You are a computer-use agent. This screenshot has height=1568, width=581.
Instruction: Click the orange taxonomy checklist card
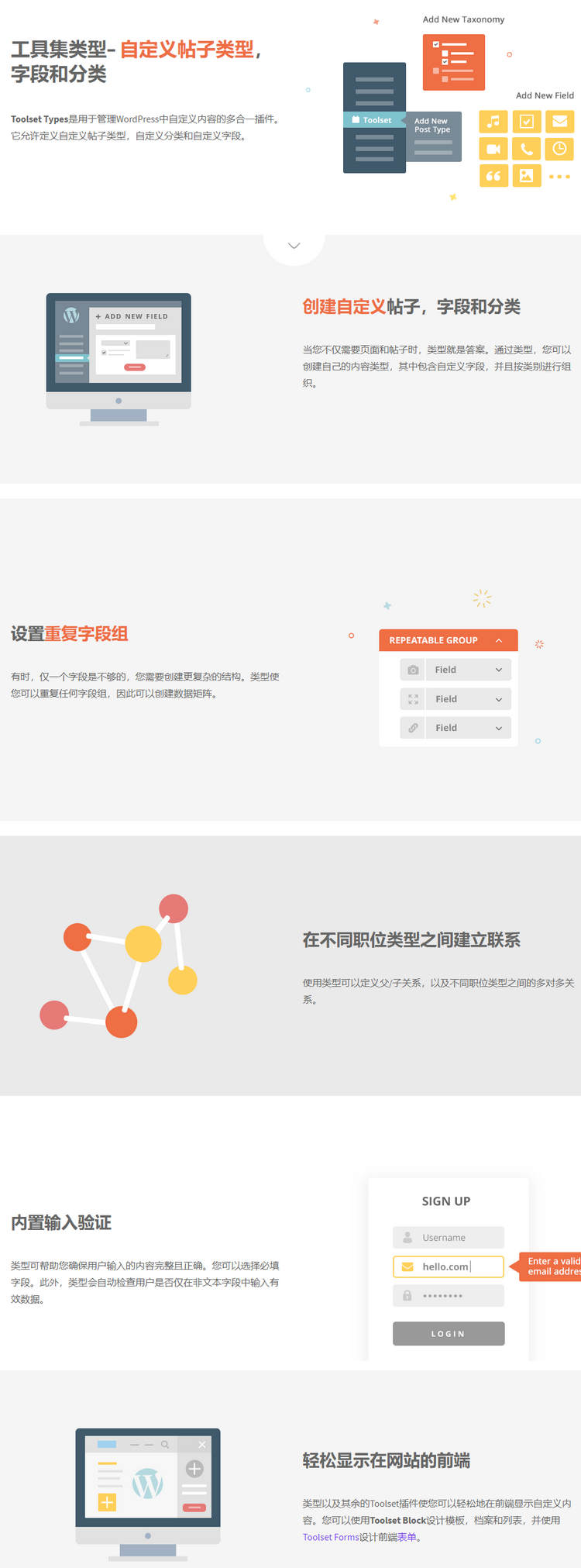[454, 63]
